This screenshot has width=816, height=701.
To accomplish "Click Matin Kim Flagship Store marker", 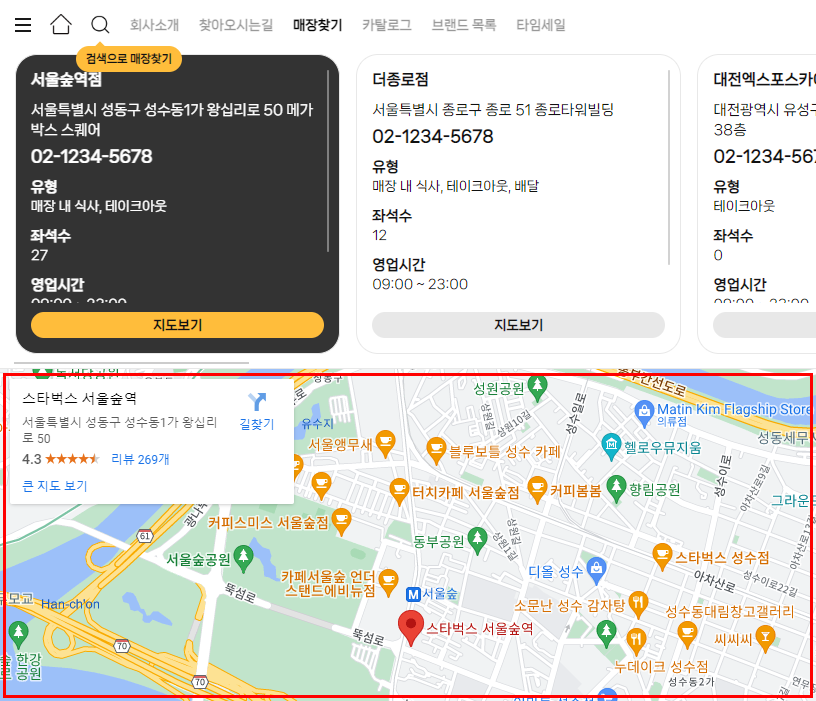I will pos(644,413).
